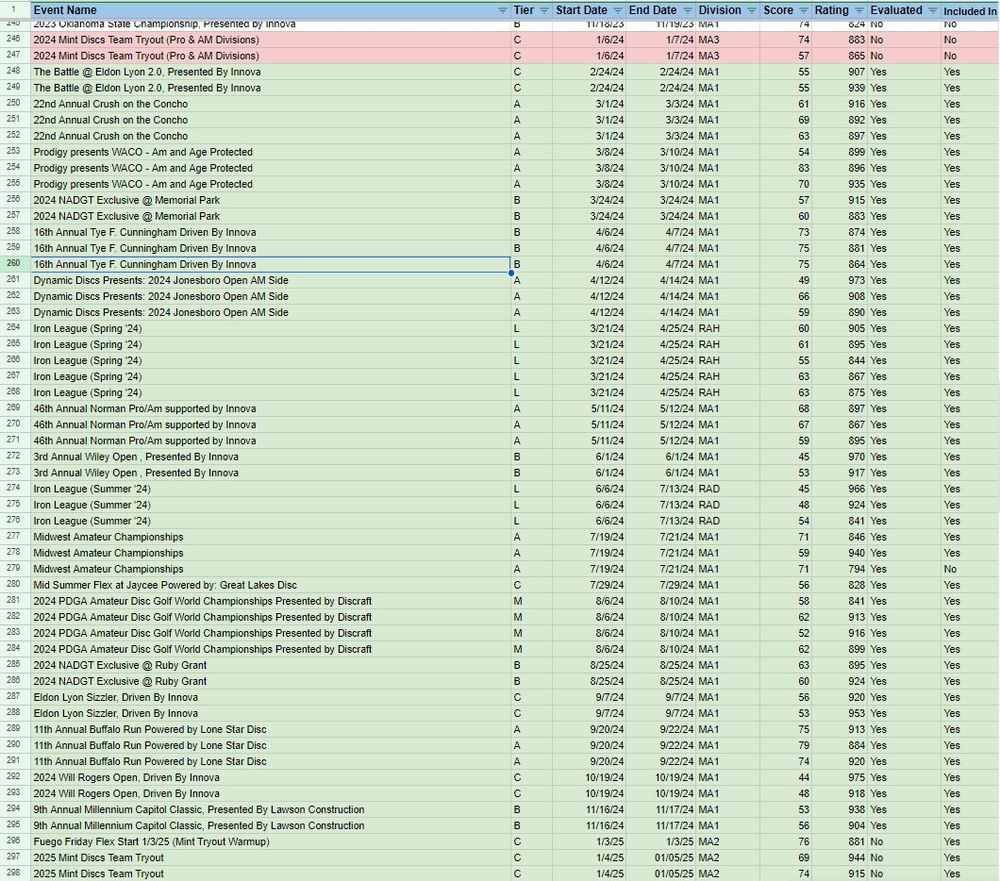1000x881 pixels.
Task: Click the start date 7/29/24
Action: click(607, 585)
